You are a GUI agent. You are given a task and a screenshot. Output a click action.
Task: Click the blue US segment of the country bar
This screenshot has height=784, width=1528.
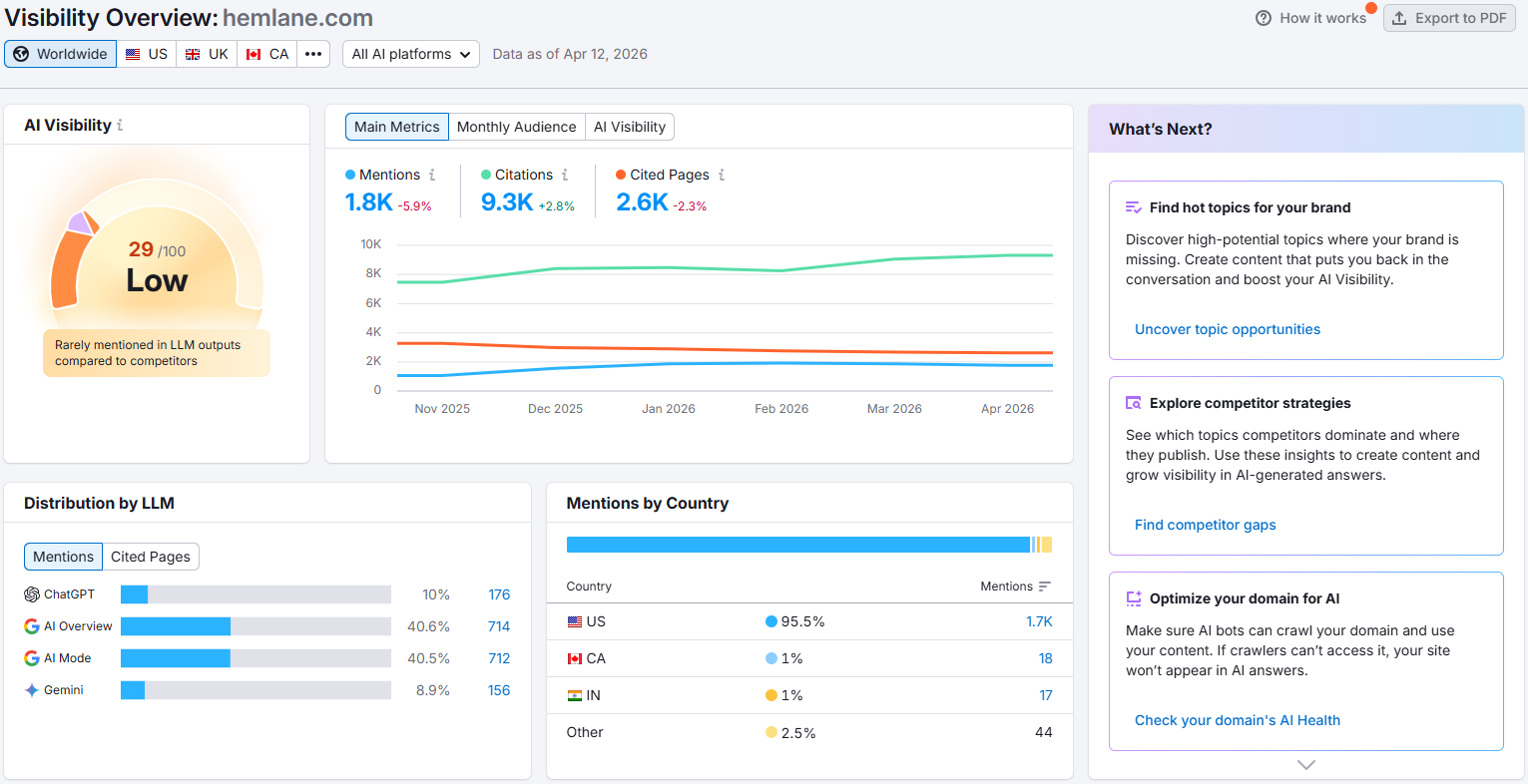(x=798, y=544)
